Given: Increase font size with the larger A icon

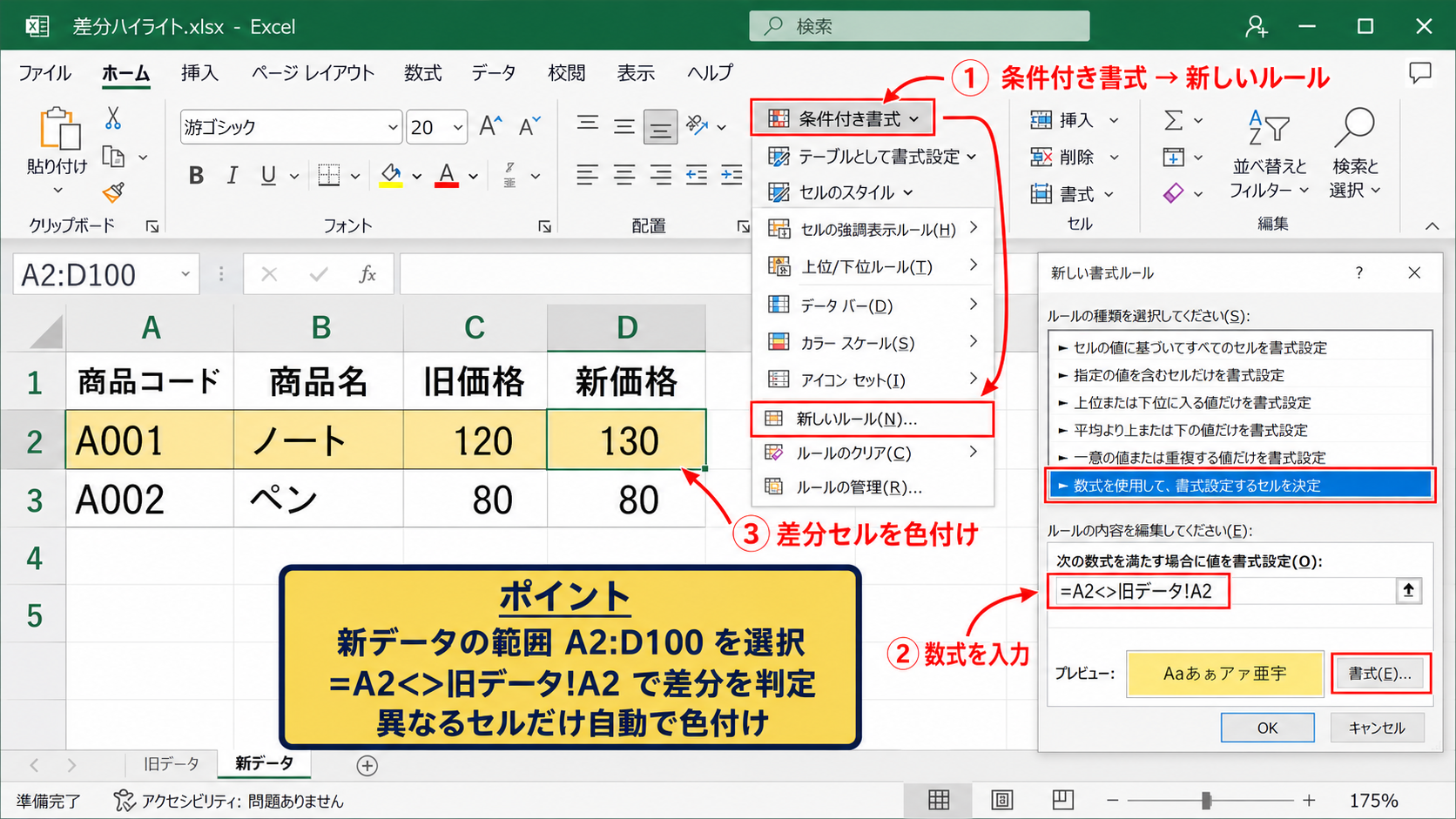Looking at the screenshot, I should pyautogui.click(x=491, y=127).
